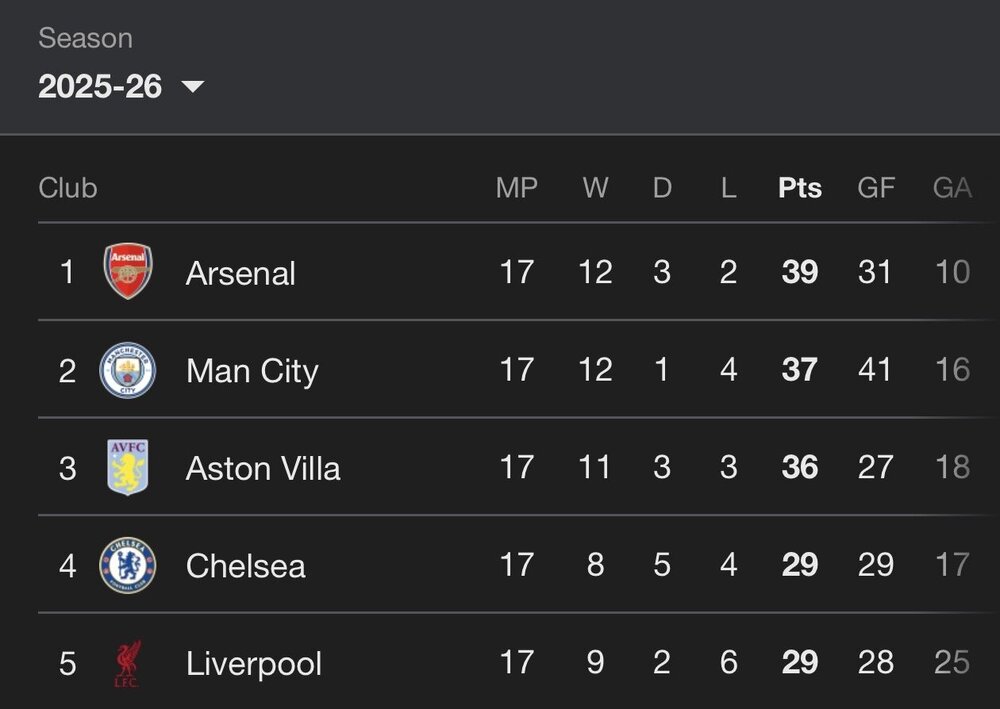
Task: Open the Season 2025-26 dropdown
Action: [121, 86]
